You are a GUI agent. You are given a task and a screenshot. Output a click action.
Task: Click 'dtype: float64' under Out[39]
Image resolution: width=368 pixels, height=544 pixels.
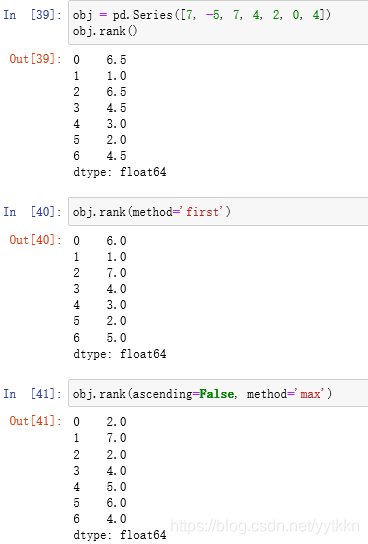click(120, 172)
